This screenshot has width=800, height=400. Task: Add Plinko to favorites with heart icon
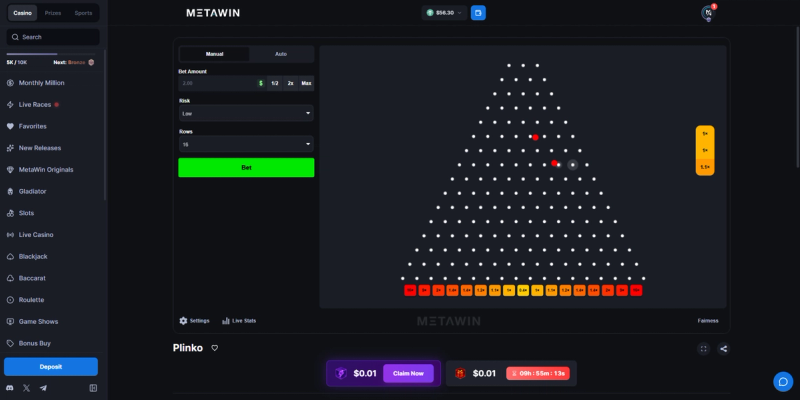(x=215, y=348)
